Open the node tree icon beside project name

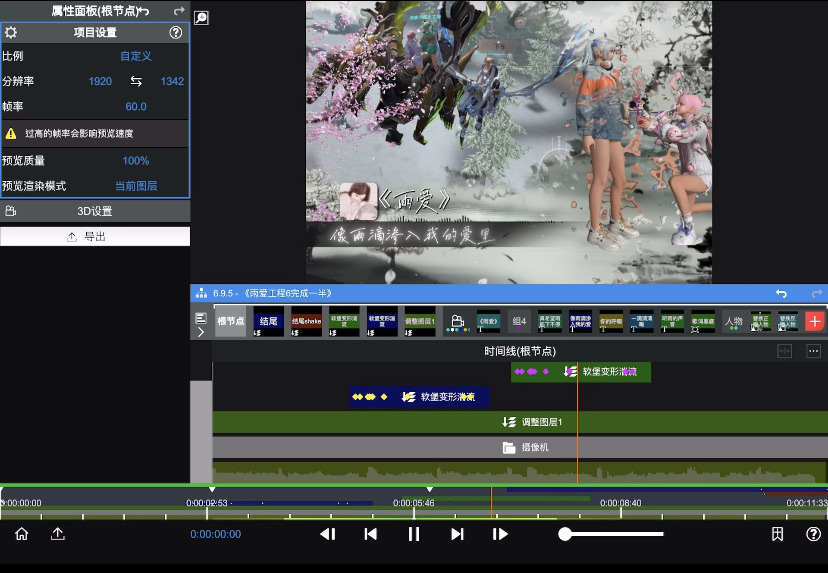pos(201,293)
